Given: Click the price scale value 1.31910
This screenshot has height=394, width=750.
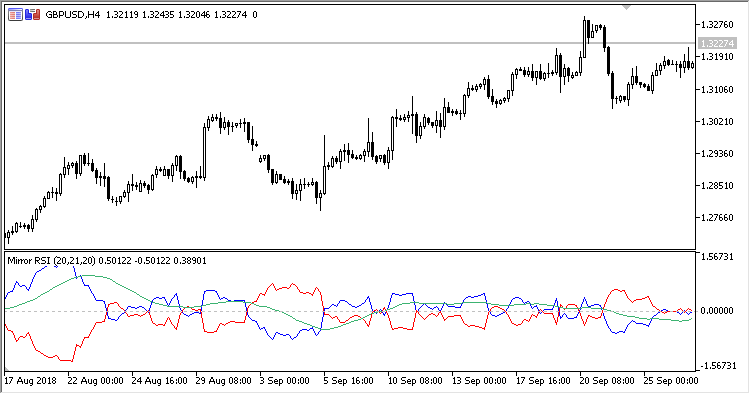Looking at the screenshot, I should click(717, 56).
